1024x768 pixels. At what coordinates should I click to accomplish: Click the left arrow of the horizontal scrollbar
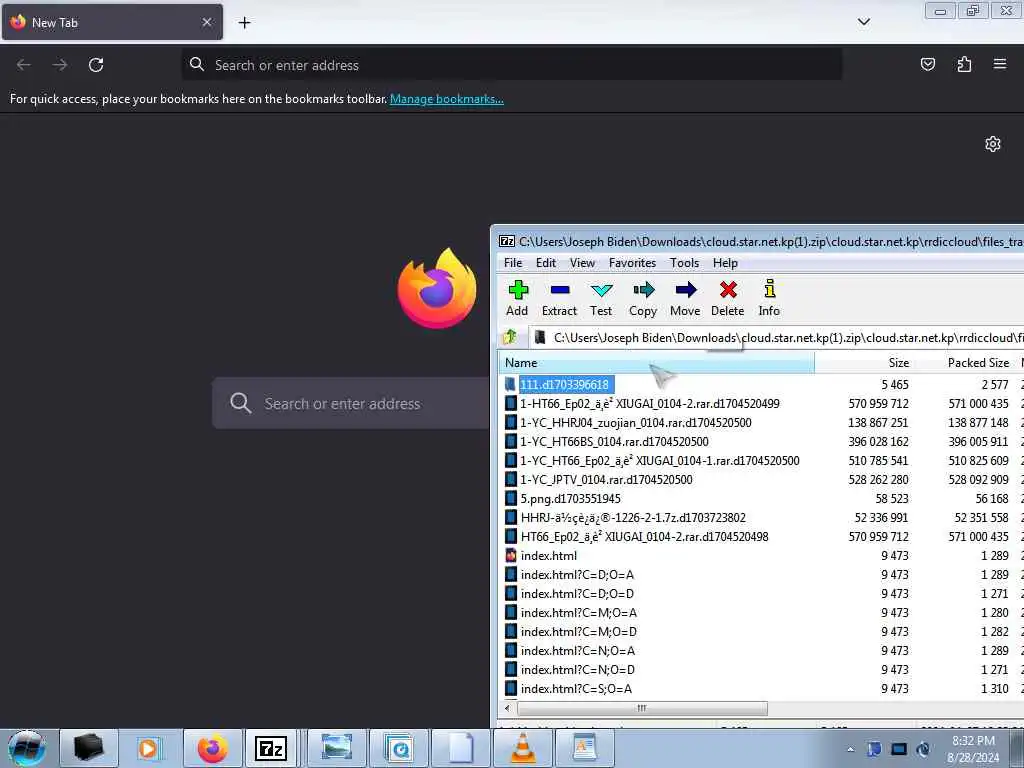click(x=507, y=708)
